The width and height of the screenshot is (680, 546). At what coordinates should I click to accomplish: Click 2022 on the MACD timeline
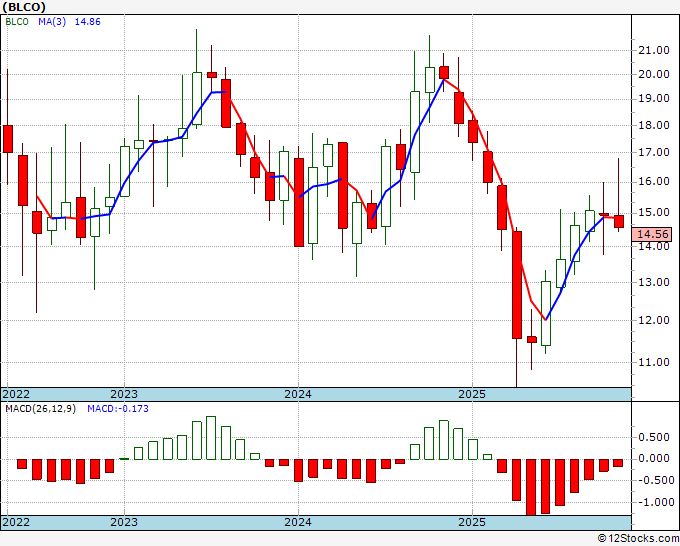(x=16, y=522)
